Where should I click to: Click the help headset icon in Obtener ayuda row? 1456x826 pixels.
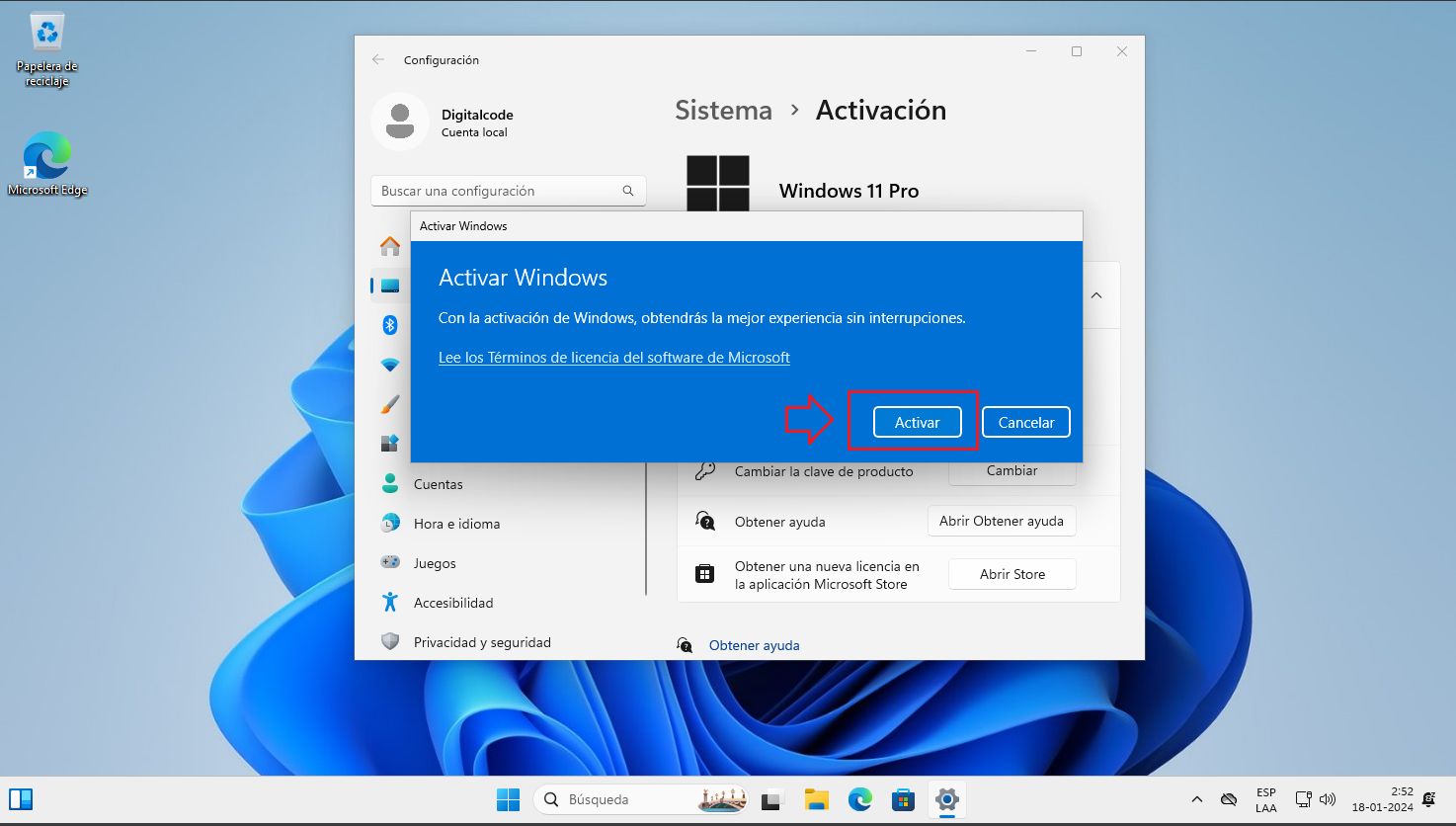click(x=704, y=521)
